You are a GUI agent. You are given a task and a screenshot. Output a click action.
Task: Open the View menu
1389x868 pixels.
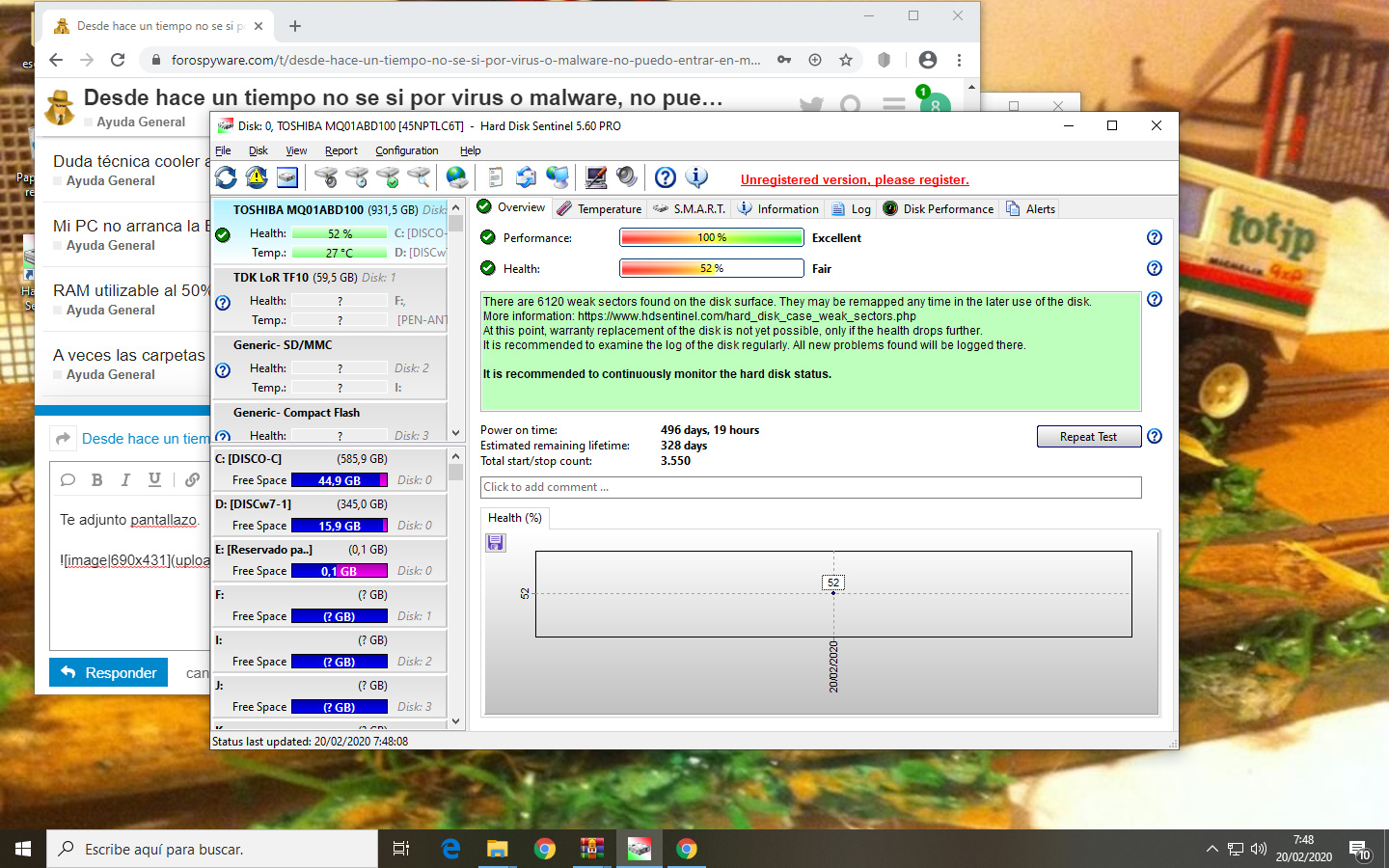tap(296, 150)
